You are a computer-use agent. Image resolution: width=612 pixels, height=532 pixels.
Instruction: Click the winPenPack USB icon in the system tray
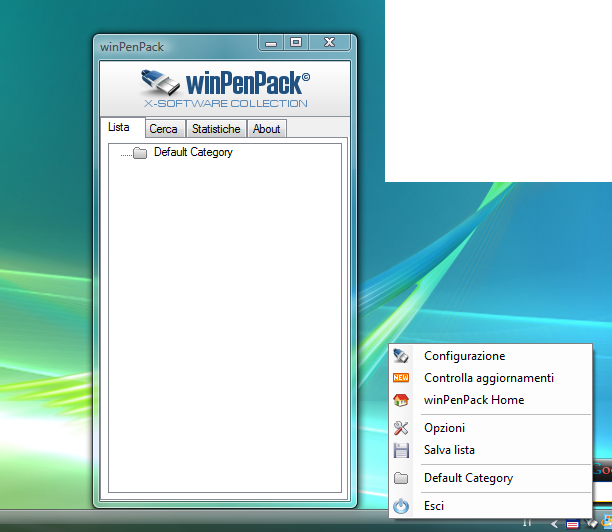coord(591,523)
